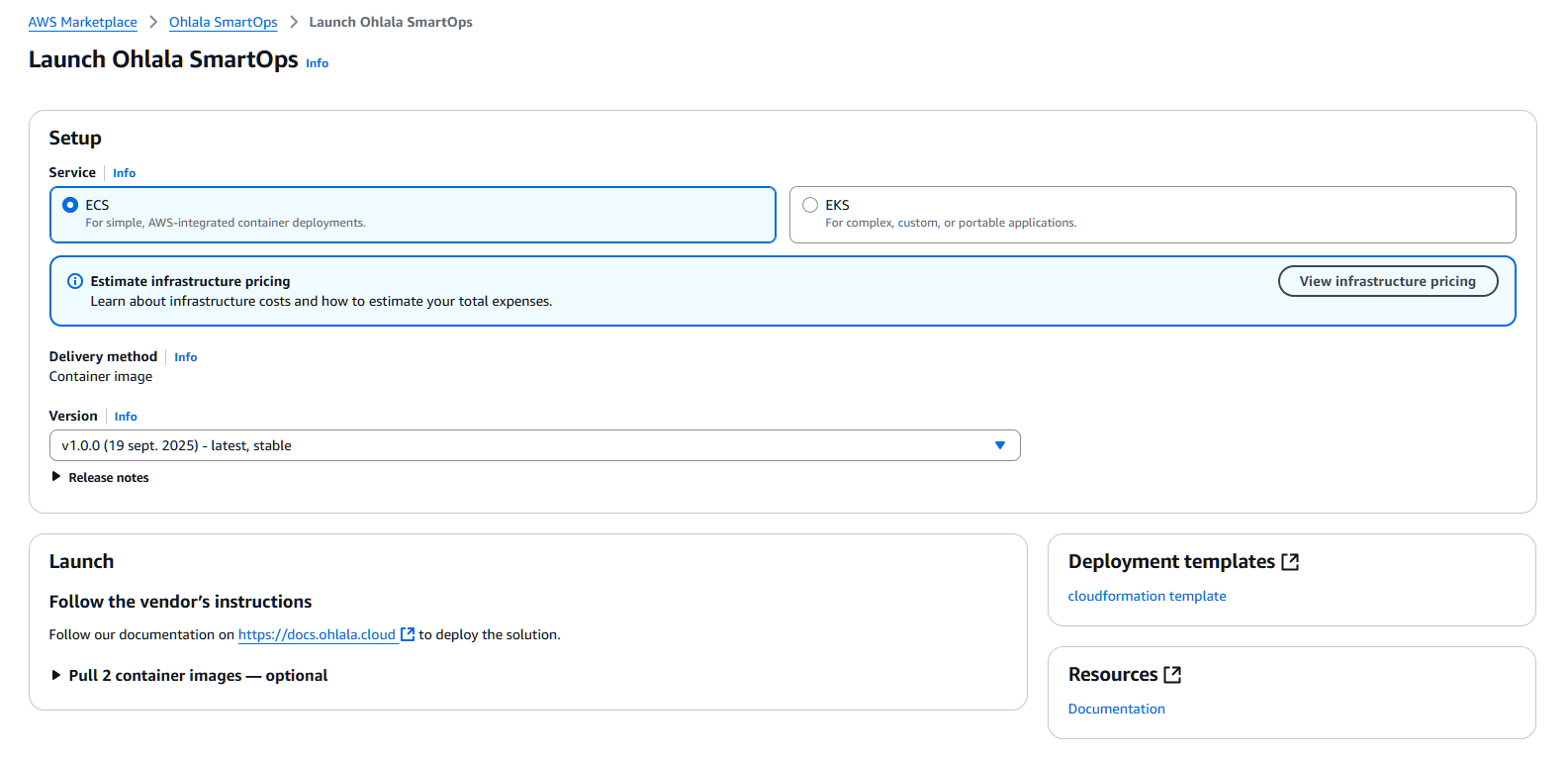Open the docs.ohlala.cloud documentation link
This screenshot has height=762, width=1568.
317,634
